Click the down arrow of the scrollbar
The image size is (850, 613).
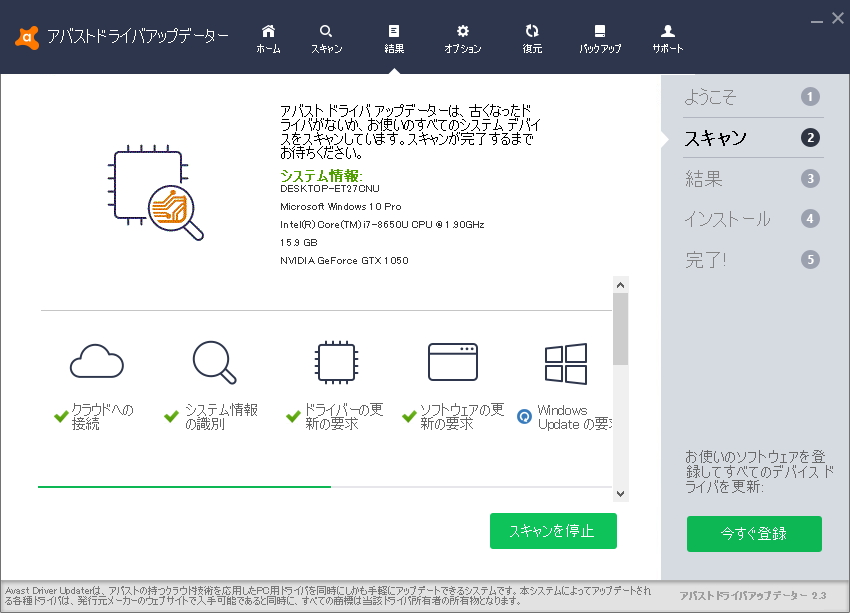(622, 494)
